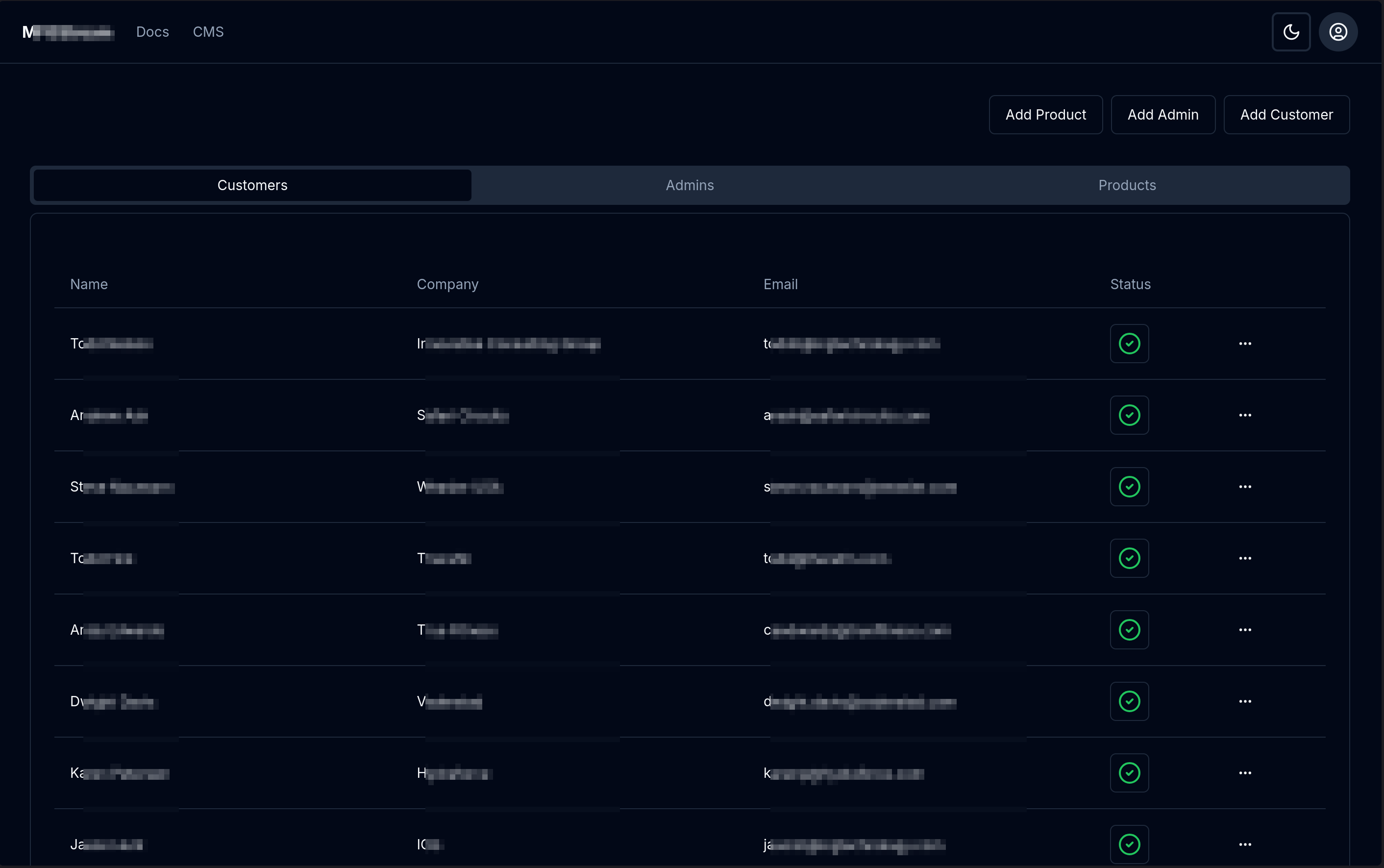
Task: Toggle status check for row with email starting 'a'
Action: click(1129, 415)
